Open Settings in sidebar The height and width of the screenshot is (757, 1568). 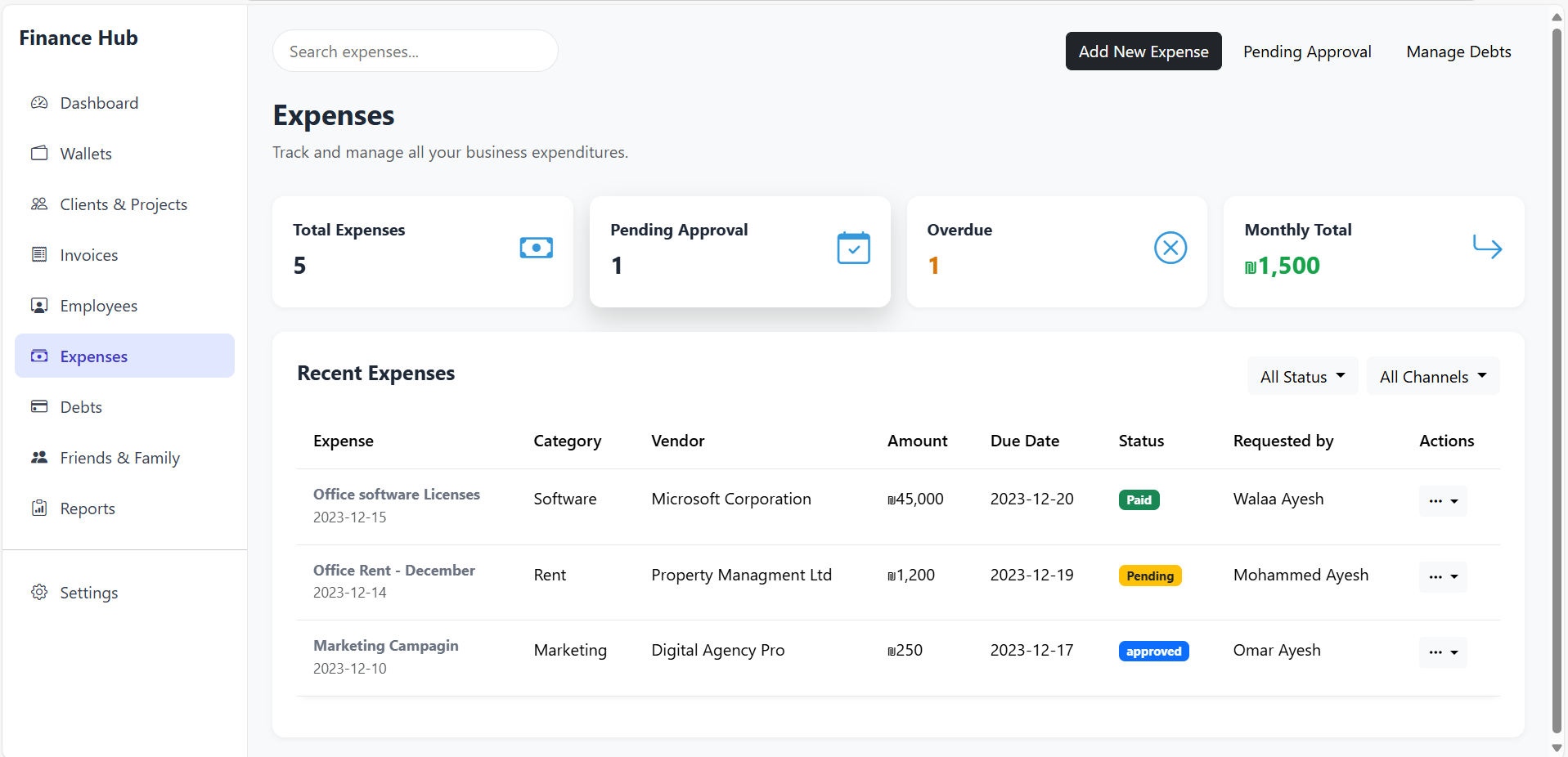pyautogui.click(x=124, y=593)
